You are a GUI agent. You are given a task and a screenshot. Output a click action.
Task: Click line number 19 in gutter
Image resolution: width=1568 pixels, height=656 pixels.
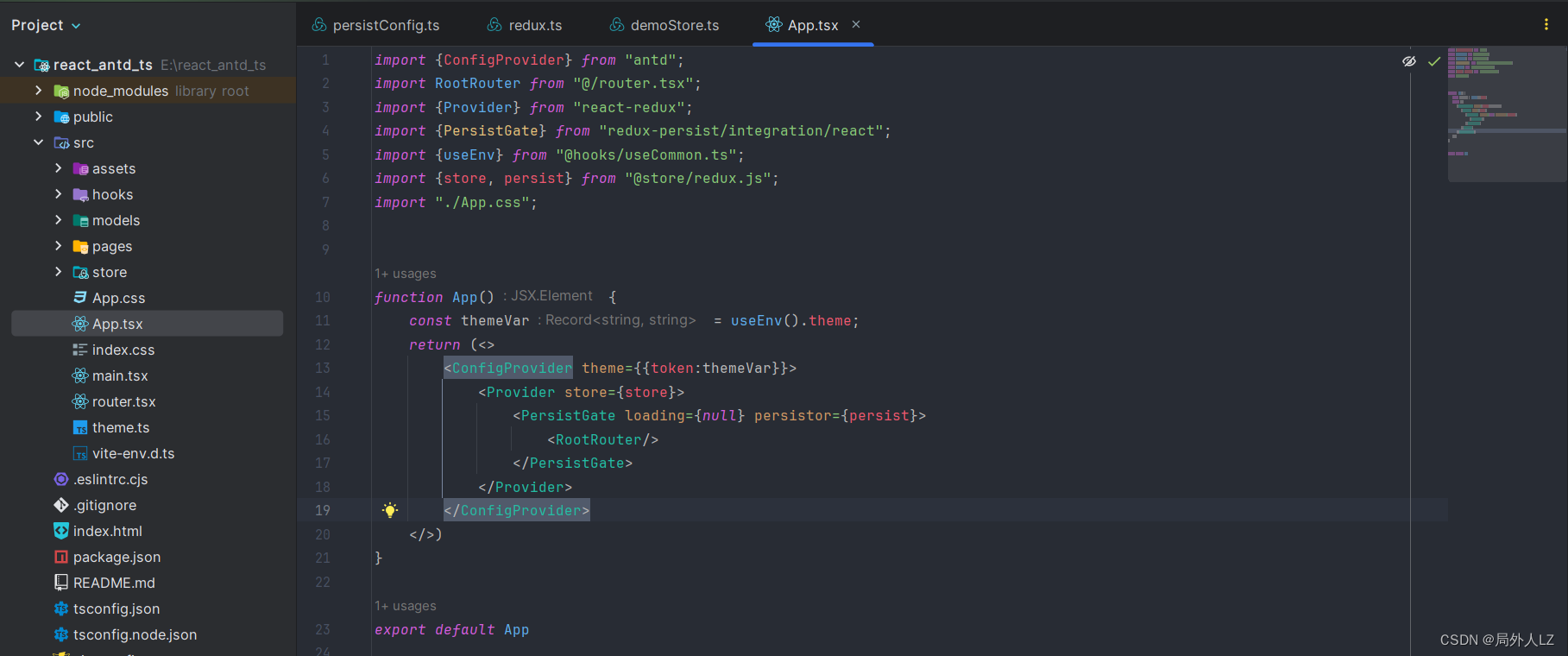pos(323,510)
